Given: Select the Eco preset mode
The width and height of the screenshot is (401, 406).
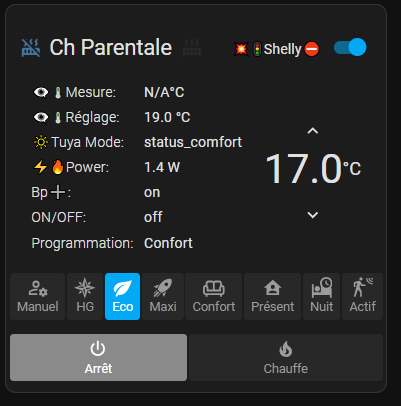Looking at the screenshot, I should click(123, 296).
